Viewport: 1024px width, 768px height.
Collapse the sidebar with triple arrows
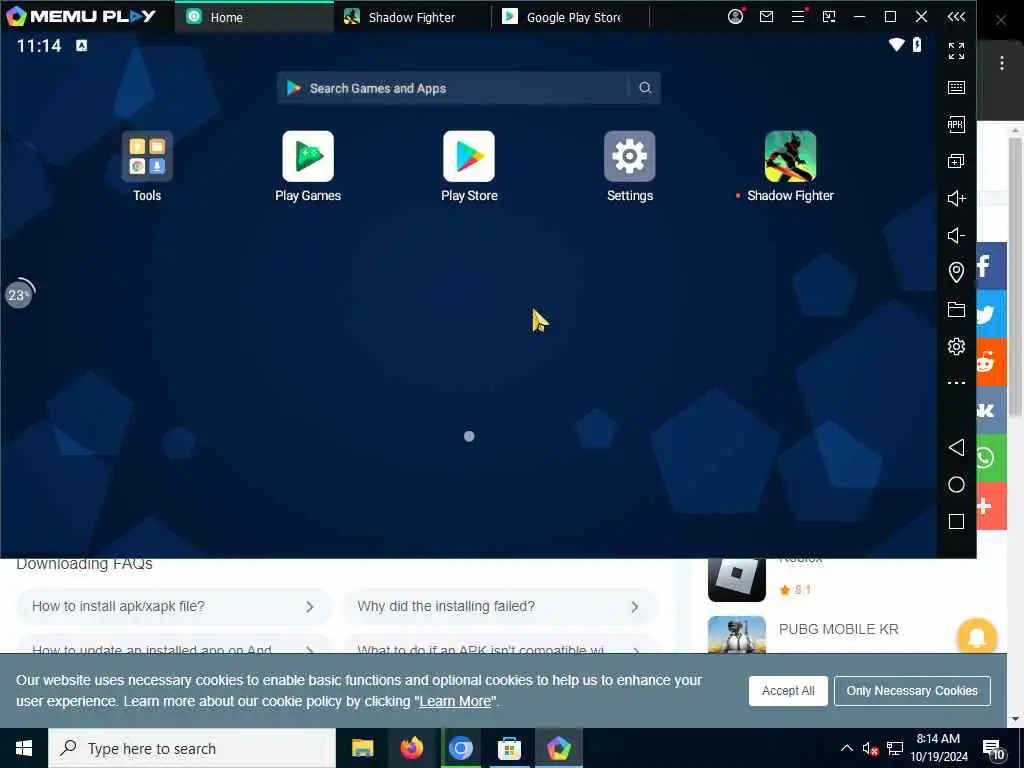click(956, 16)
